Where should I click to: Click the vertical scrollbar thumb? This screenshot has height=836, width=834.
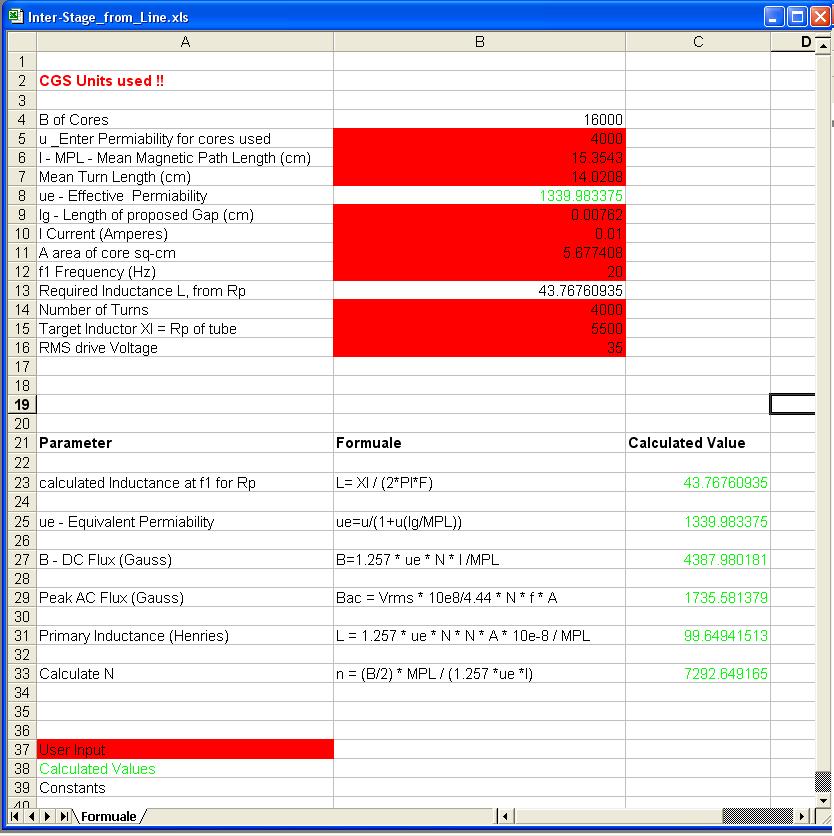pos(823,782)
